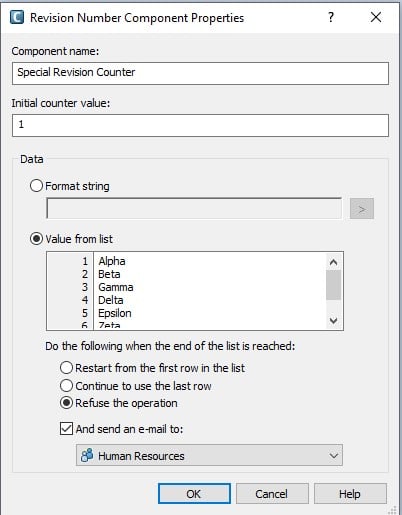Select Refuse the operation radio button
The height and width of the screenshot is (515, 402).
tap(66, 403)
